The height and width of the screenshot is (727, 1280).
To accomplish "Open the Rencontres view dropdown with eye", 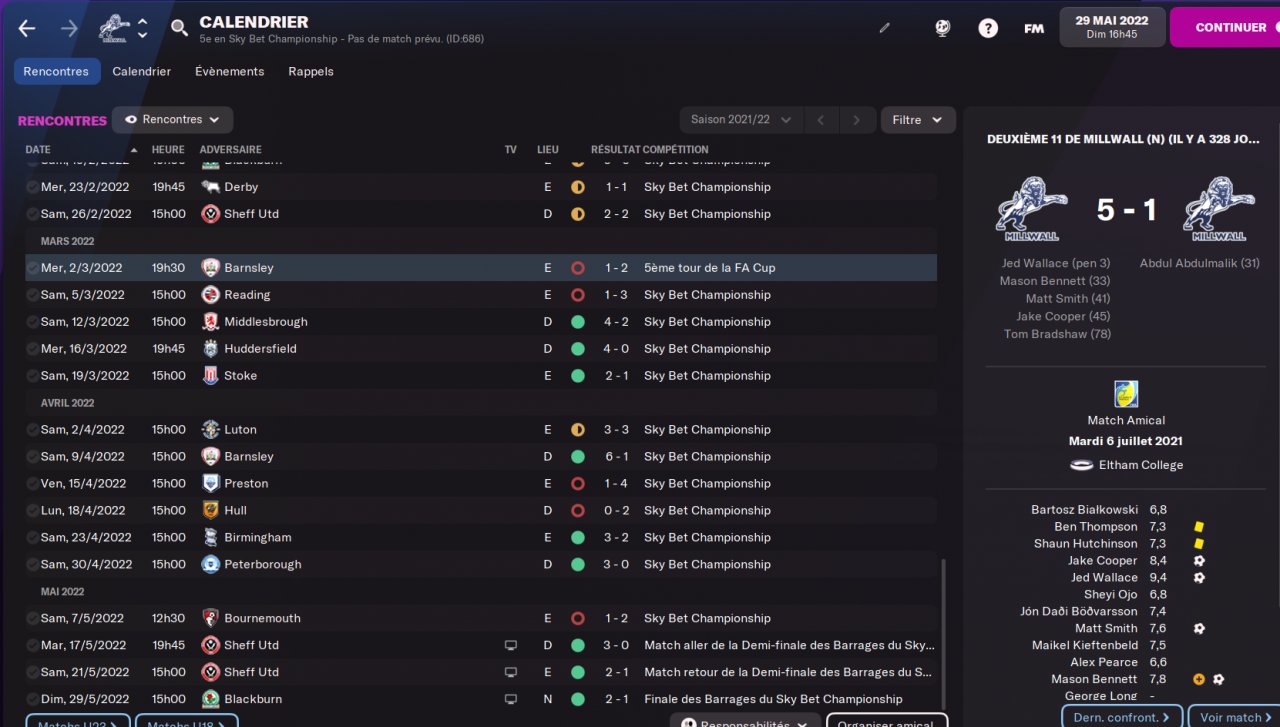I will point(172,120).
